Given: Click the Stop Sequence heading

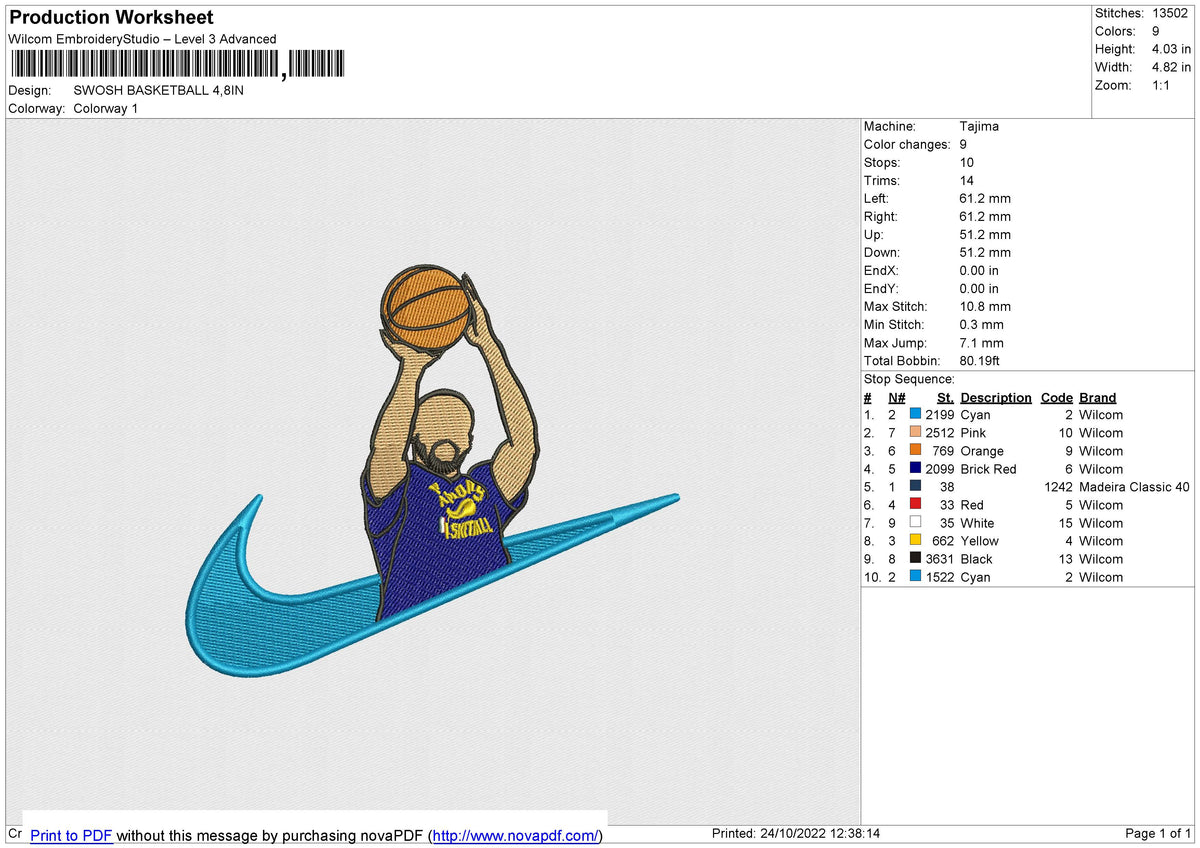Looking at the screenshot, I should 909,379.
